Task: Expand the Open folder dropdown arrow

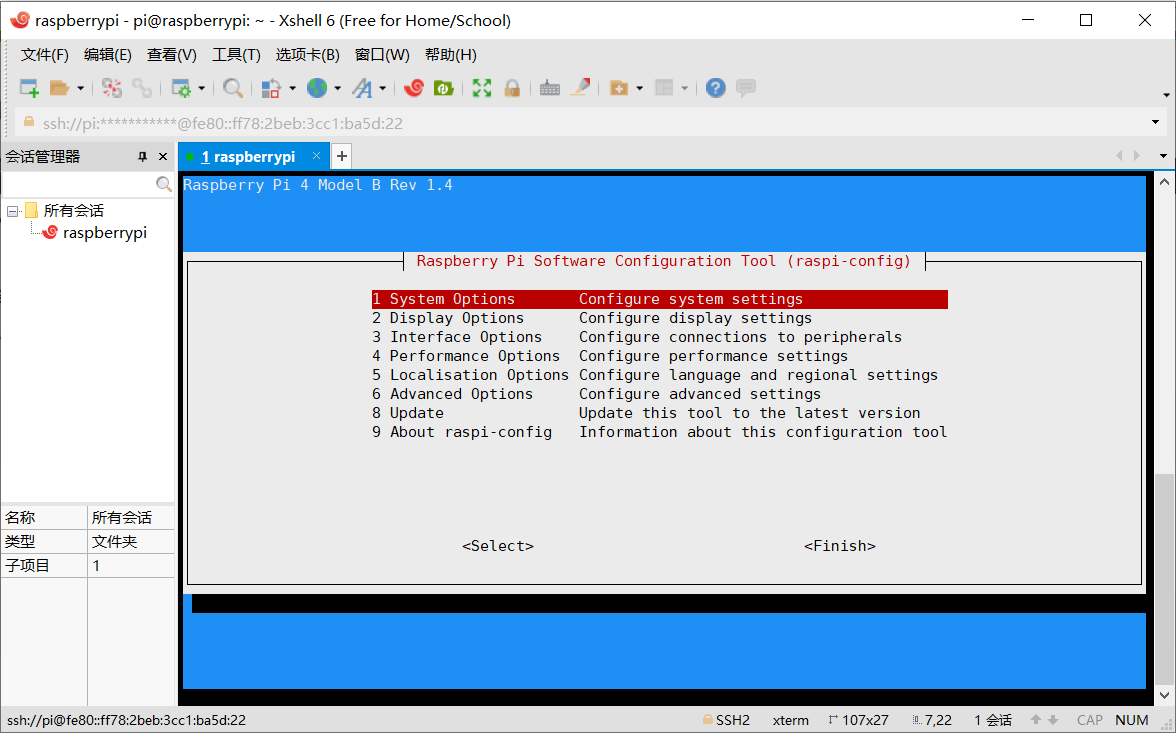Action: [80, 89]
